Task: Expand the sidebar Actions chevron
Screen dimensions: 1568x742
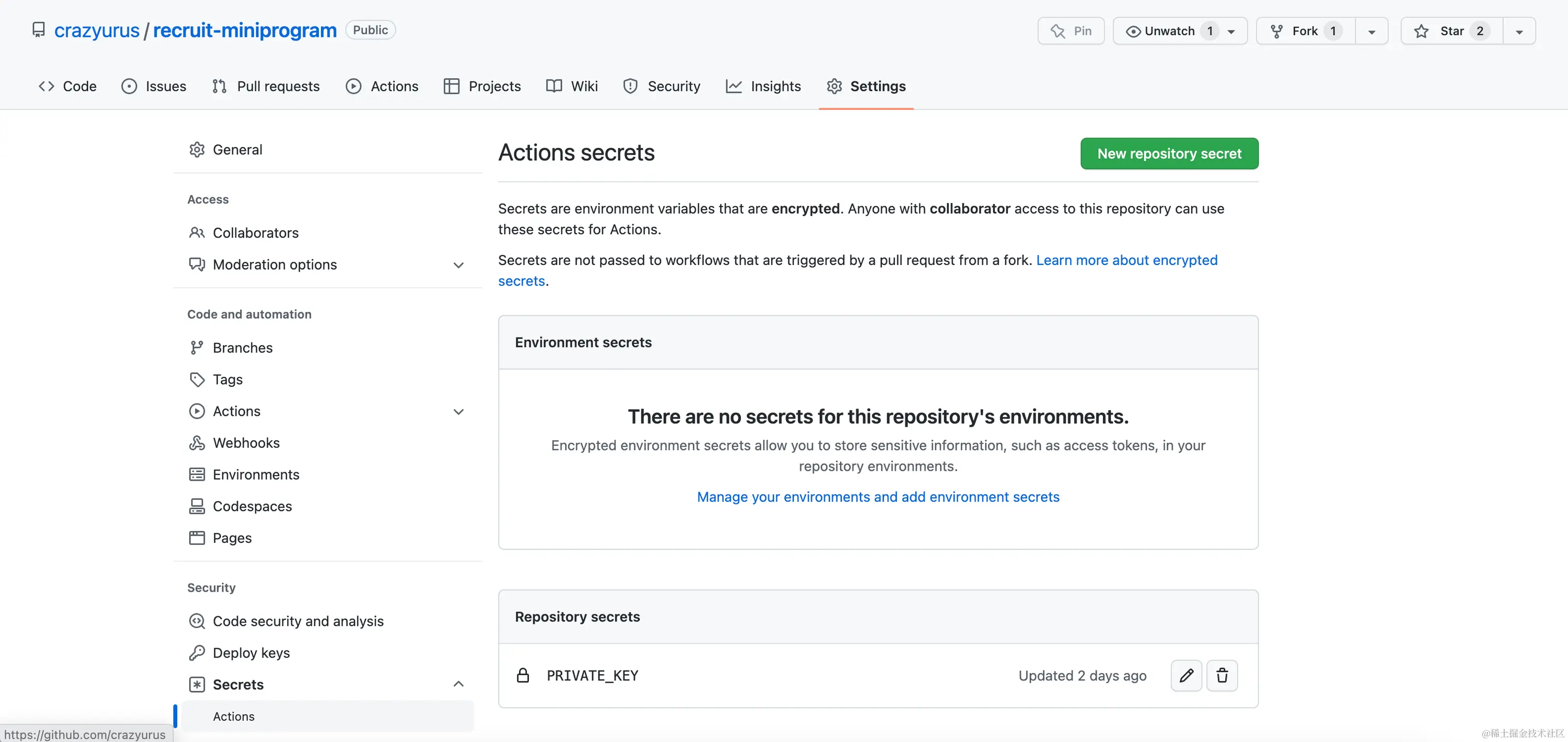Action: [458, 412]
